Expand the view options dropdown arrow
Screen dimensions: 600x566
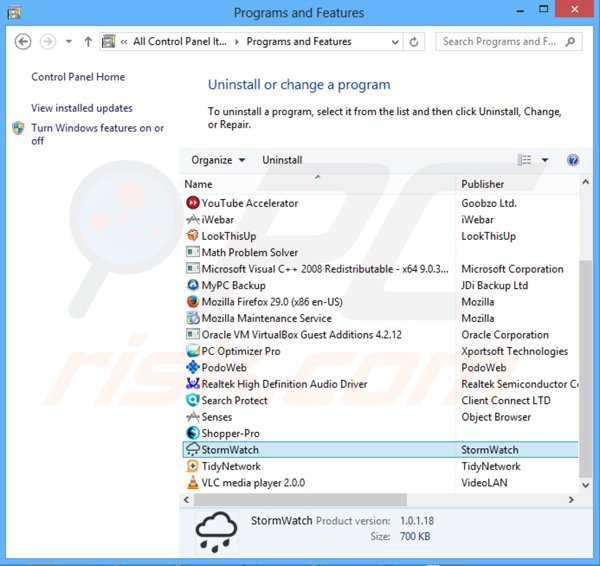(x=545, y=160)
